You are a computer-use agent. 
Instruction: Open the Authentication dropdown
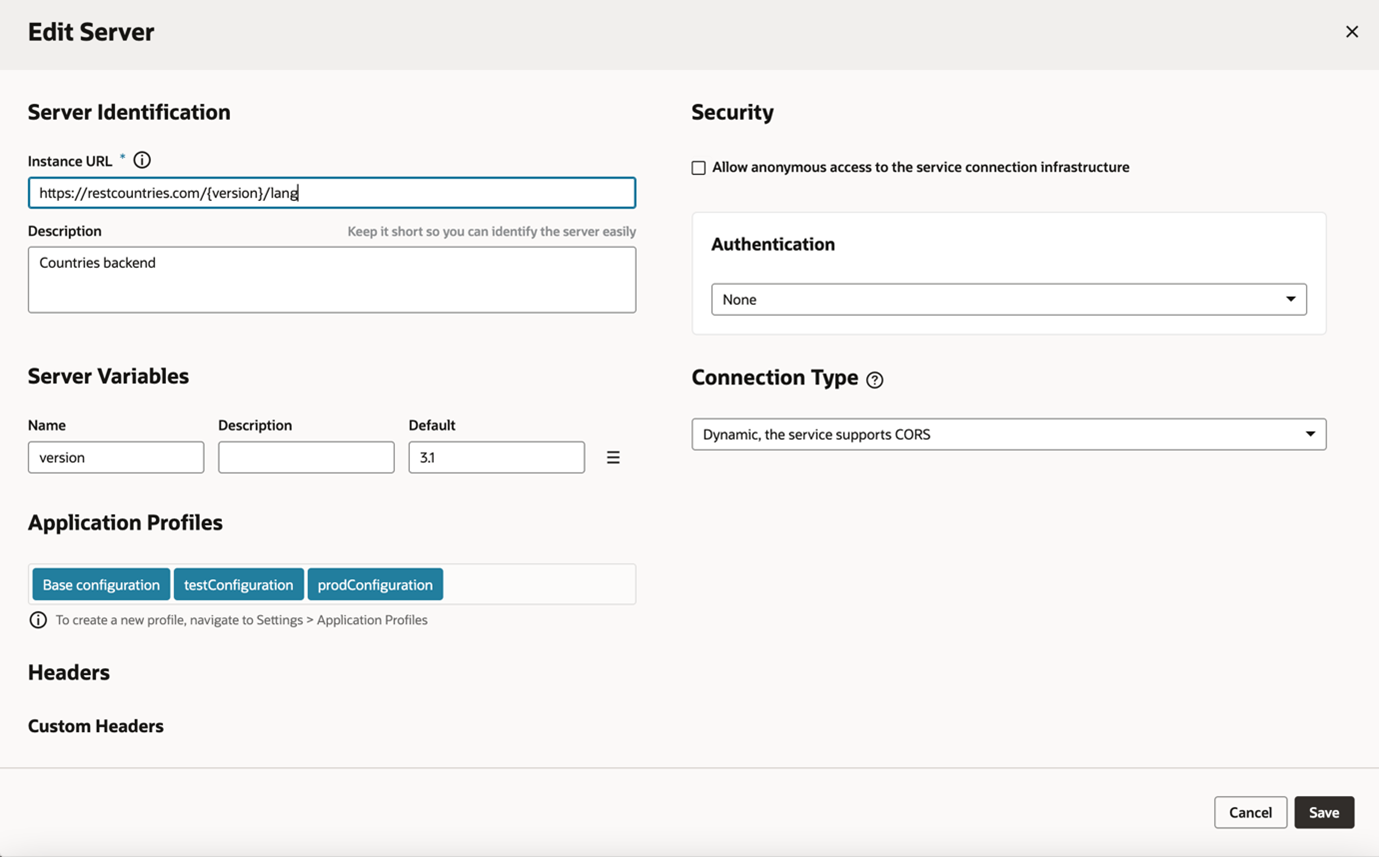1009,299
